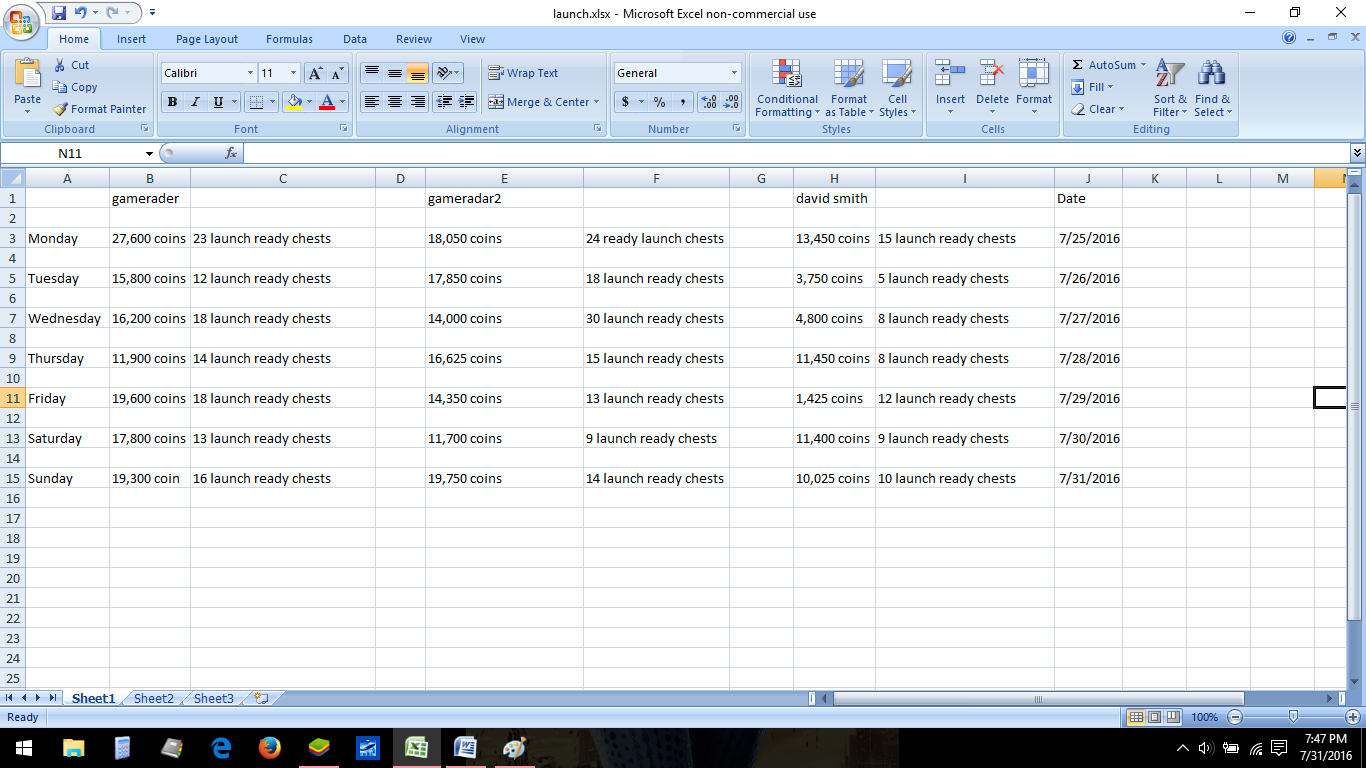The width and height of the screenshot is (1366, 768).
Task: Set Bottom Align for cells
Action: coord(418,73)
